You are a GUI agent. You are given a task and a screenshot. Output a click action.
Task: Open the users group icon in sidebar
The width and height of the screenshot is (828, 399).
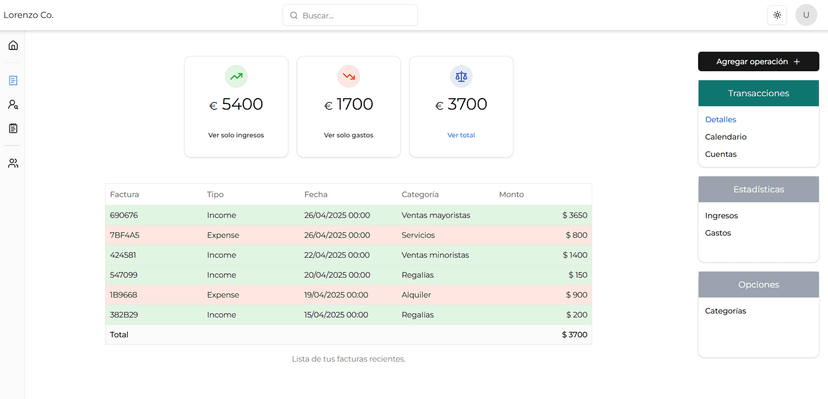pos(13,164)
